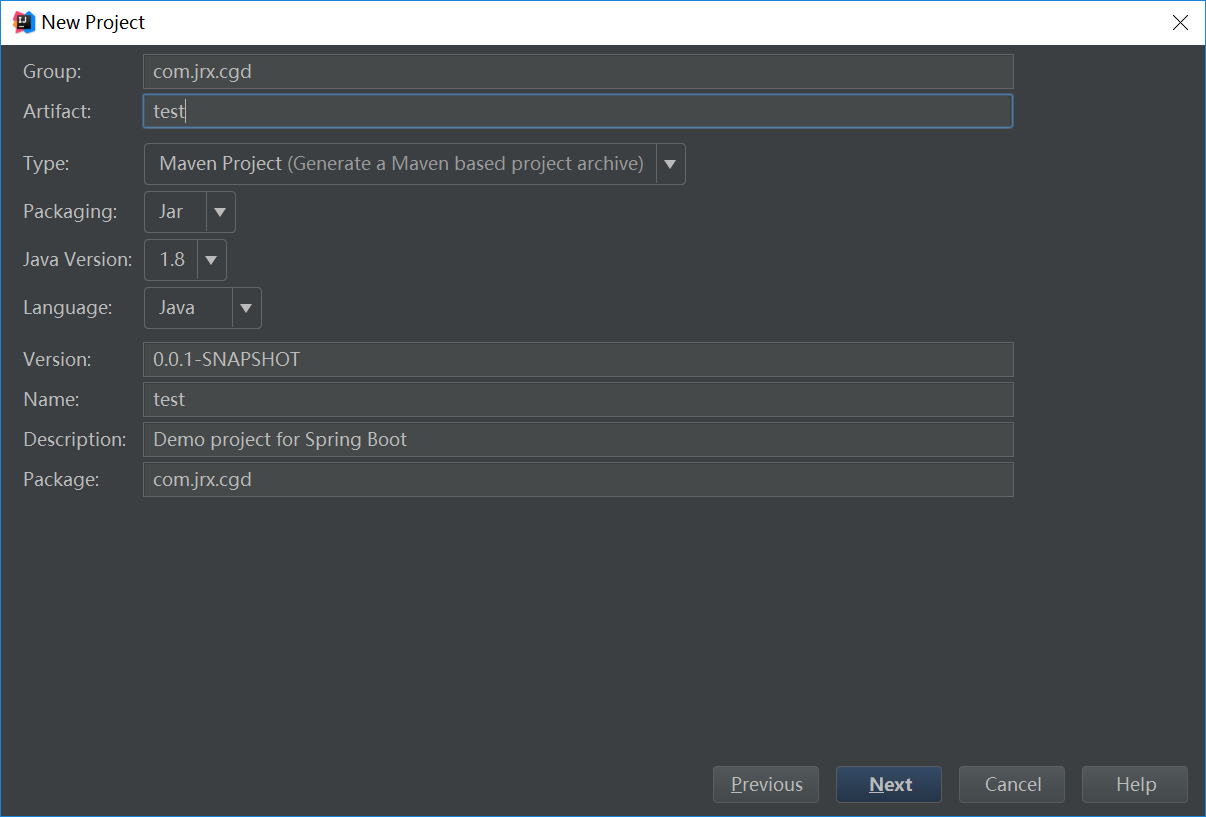Open Help for this dialog
Screen dimensions: 1206x817
point(1135,785)
